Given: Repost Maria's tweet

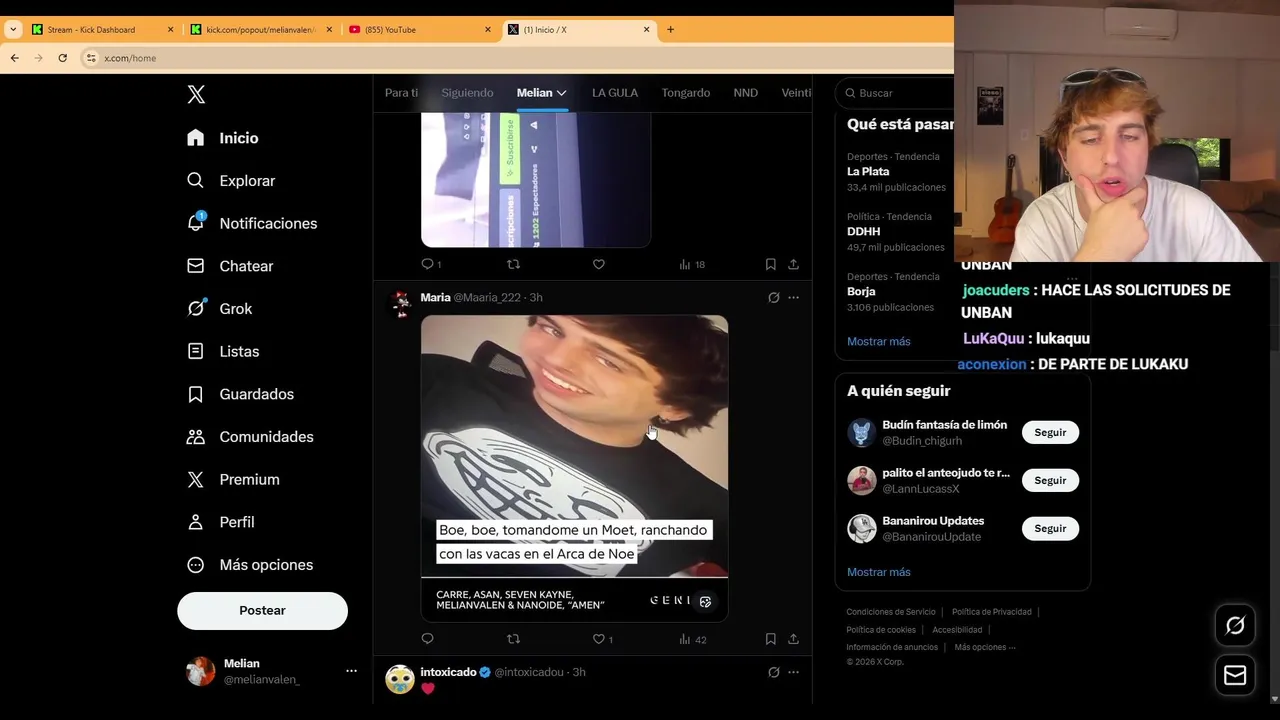Looking at the screenshot, I should point(513,639).
